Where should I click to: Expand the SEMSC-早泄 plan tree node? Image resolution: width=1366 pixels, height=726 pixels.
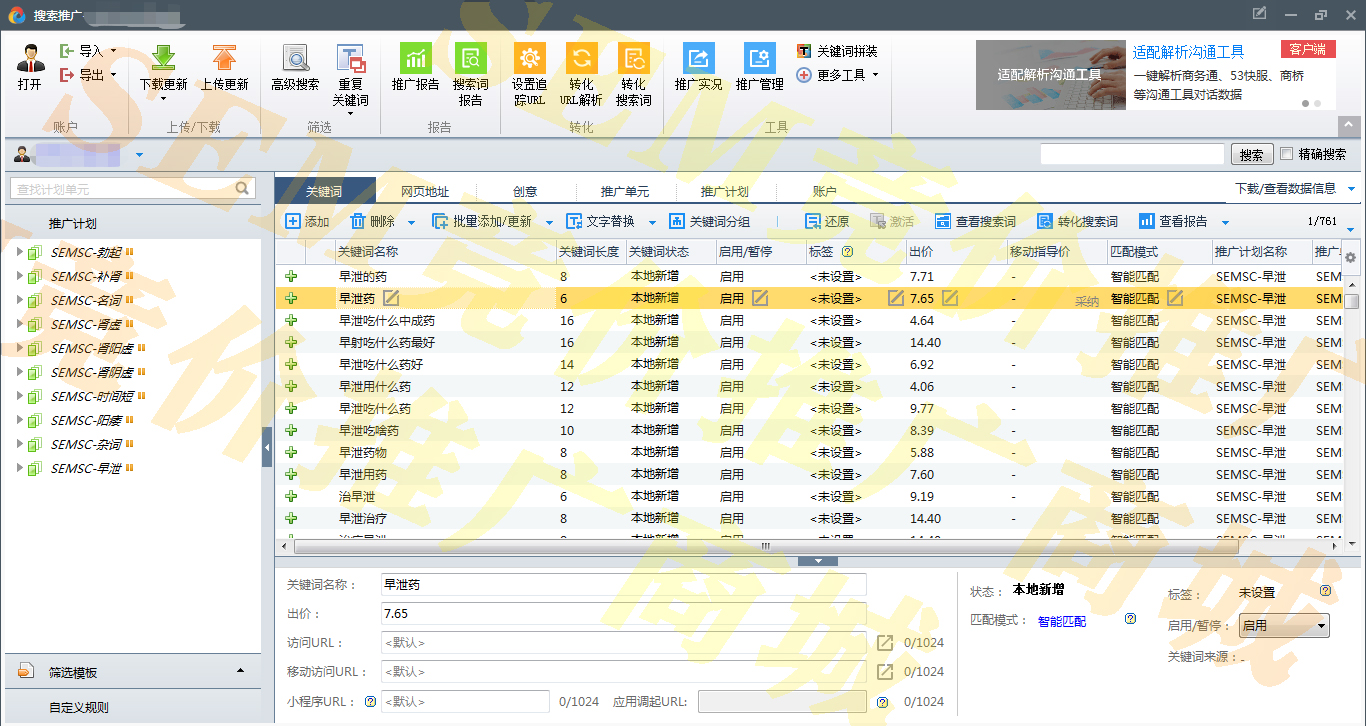point(19,468)
